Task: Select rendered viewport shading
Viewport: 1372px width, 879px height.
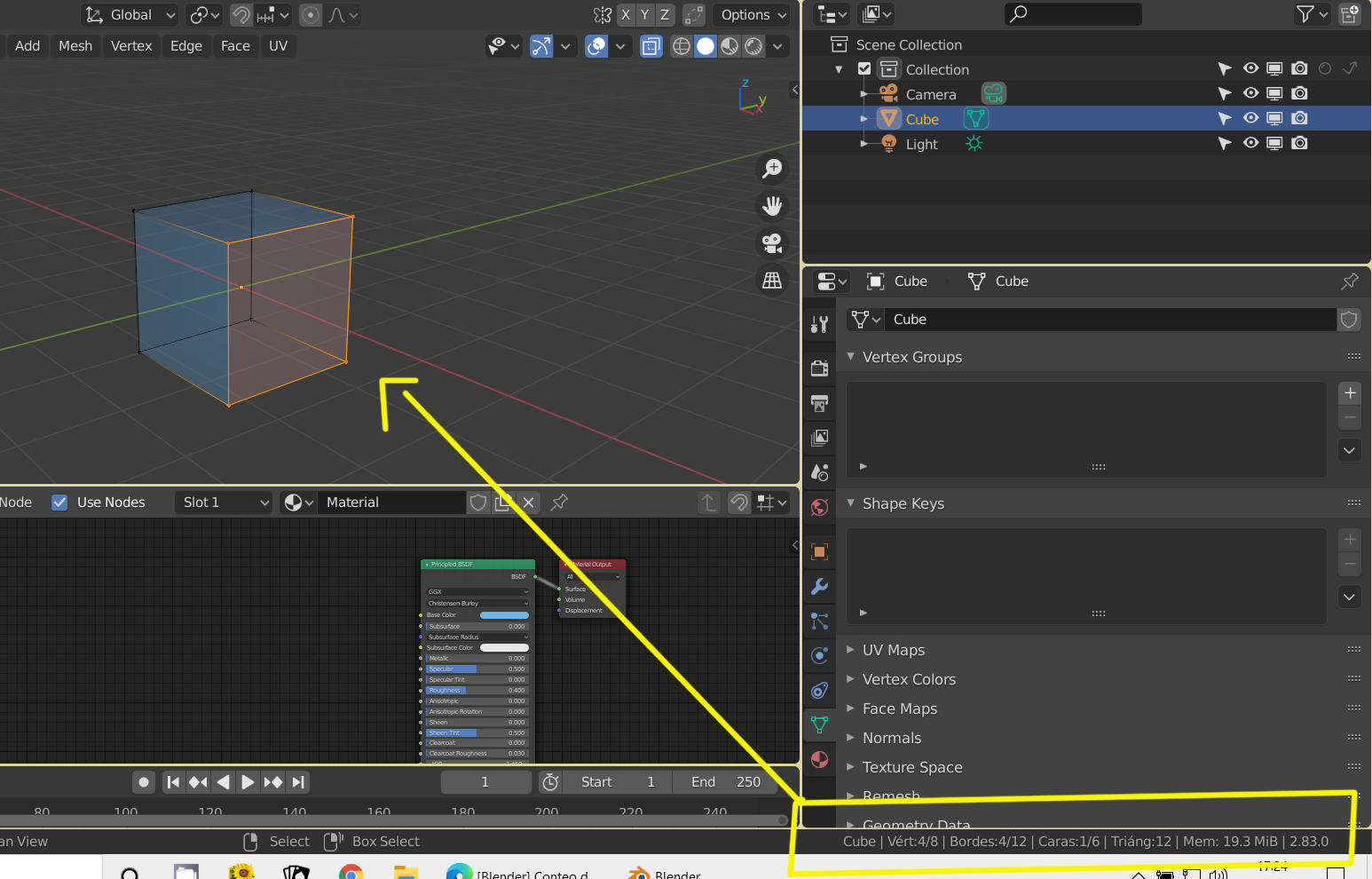Action: [x=753, y=46]
